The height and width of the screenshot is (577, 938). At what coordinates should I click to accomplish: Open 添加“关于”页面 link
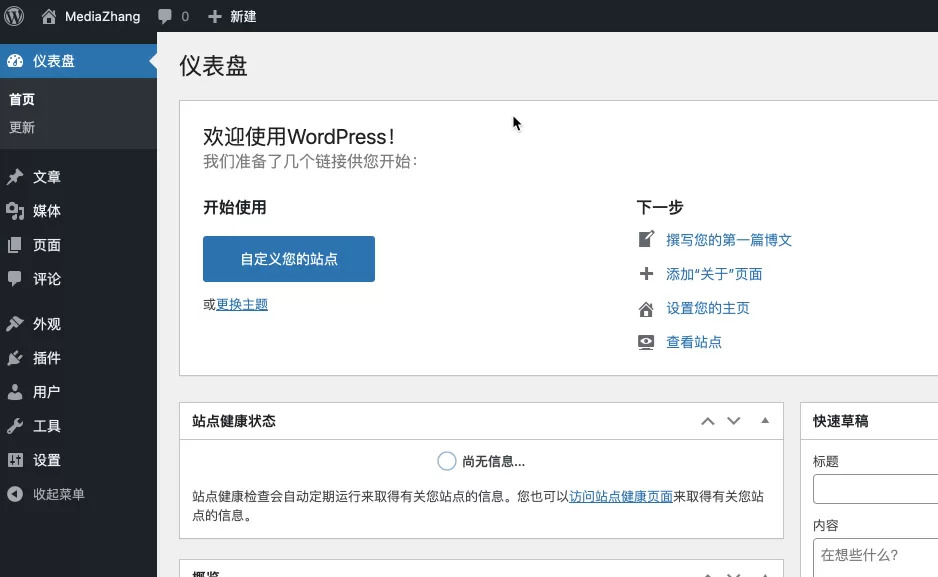coord(714,274)
